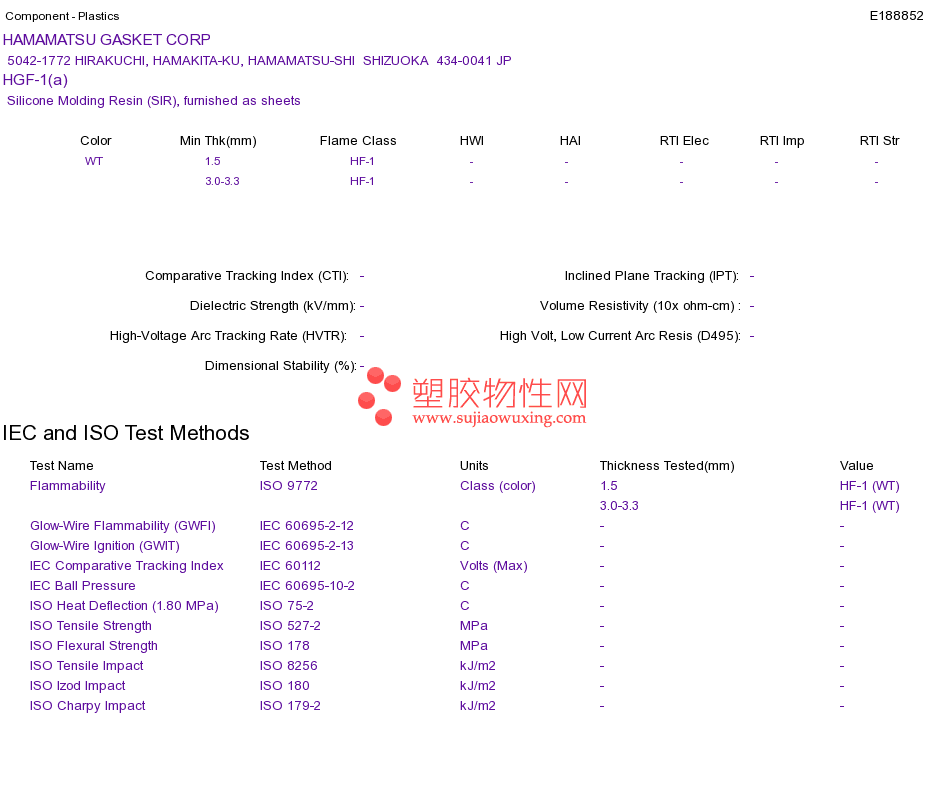Open the ISO 178 test method
Screen dimensions: 950x800
(x=285, y=646)
